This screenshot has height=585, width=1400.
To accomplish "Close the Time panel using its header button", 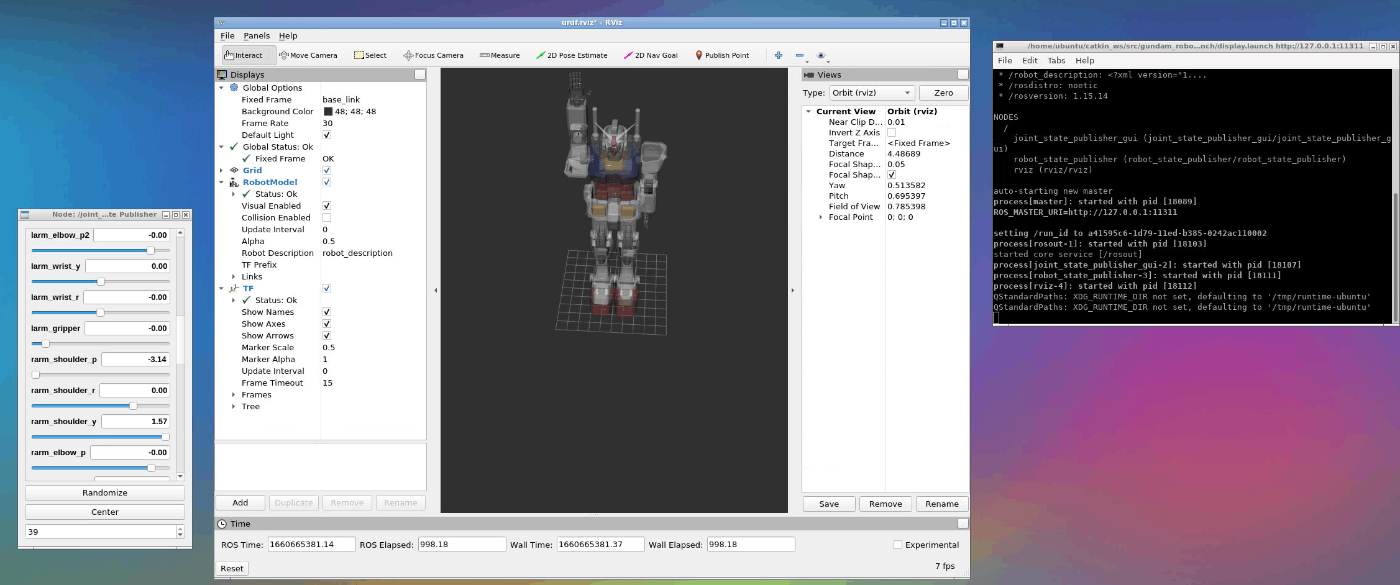I will (x=962, y=523).
